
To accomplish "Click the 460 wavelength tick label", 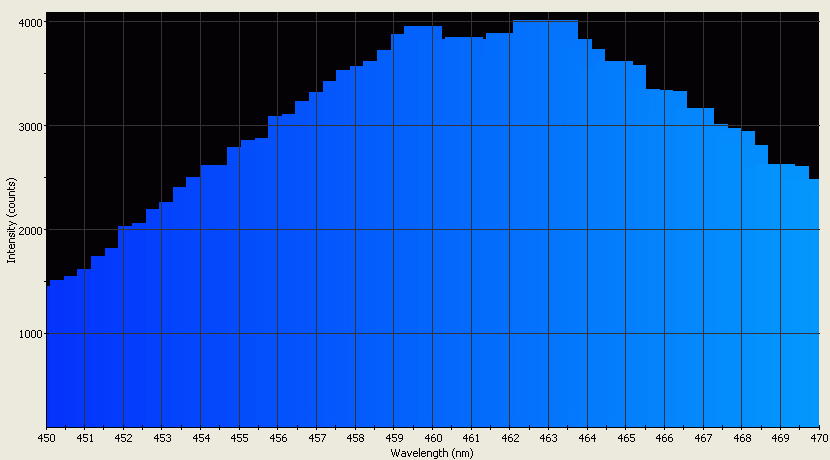I will pos(432,438).
